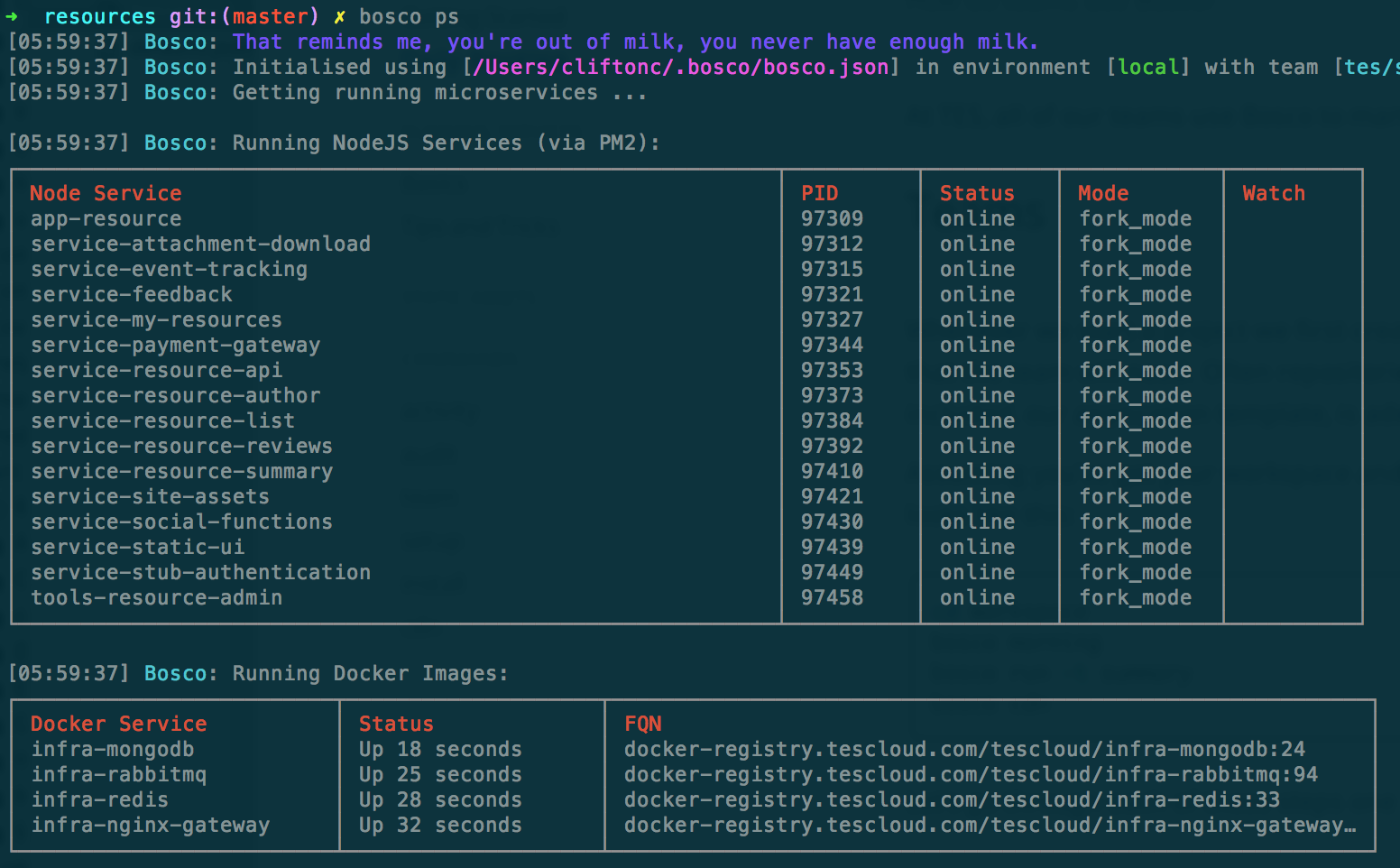Click 'Up 18 seconds' status

coord(440,750)
